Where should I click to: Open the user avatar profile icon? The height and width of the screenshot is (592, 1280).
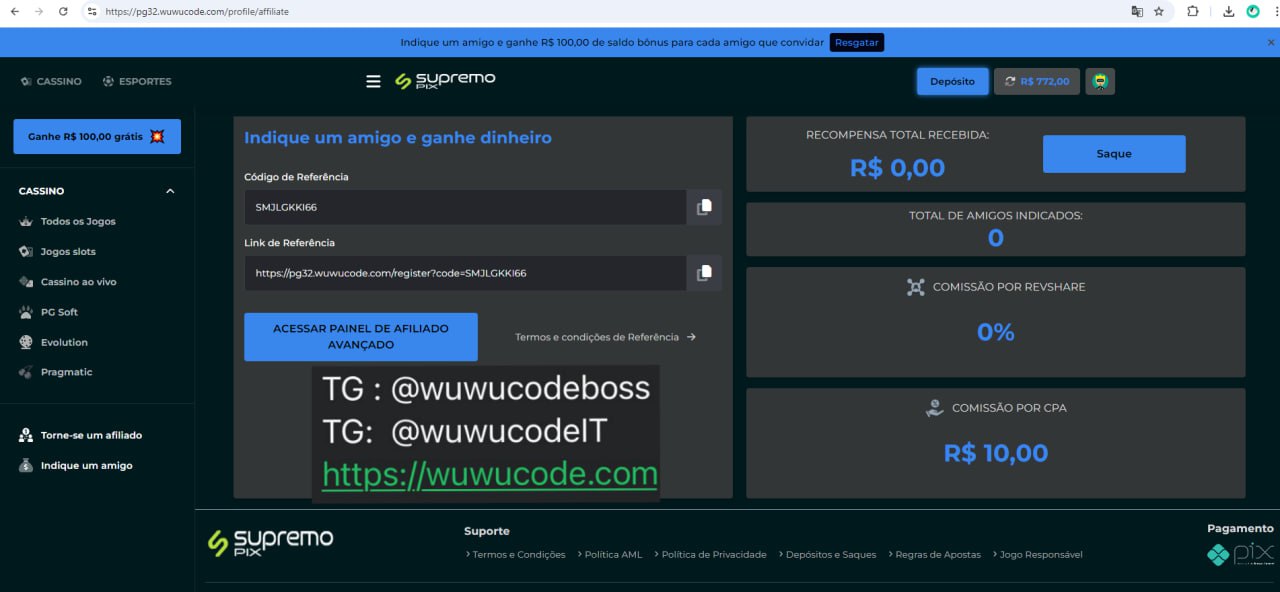coord(1100,82)
